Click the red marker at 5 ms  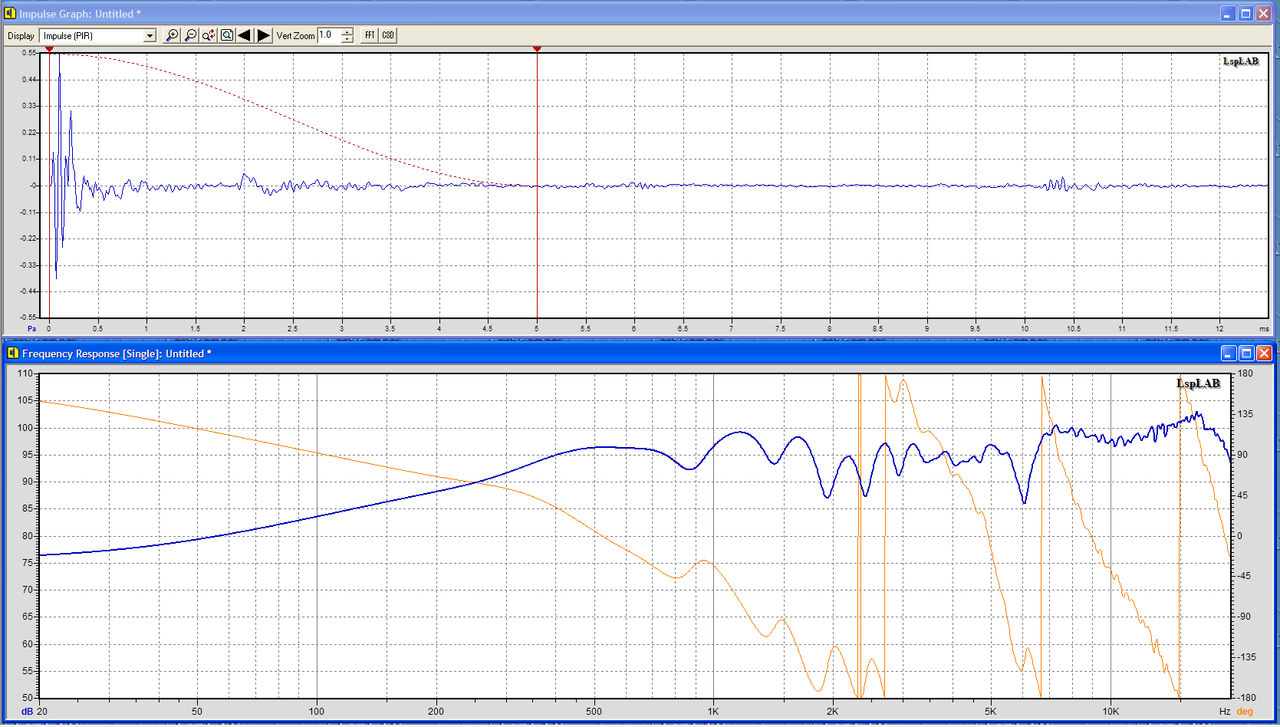(x=537, y=48)
